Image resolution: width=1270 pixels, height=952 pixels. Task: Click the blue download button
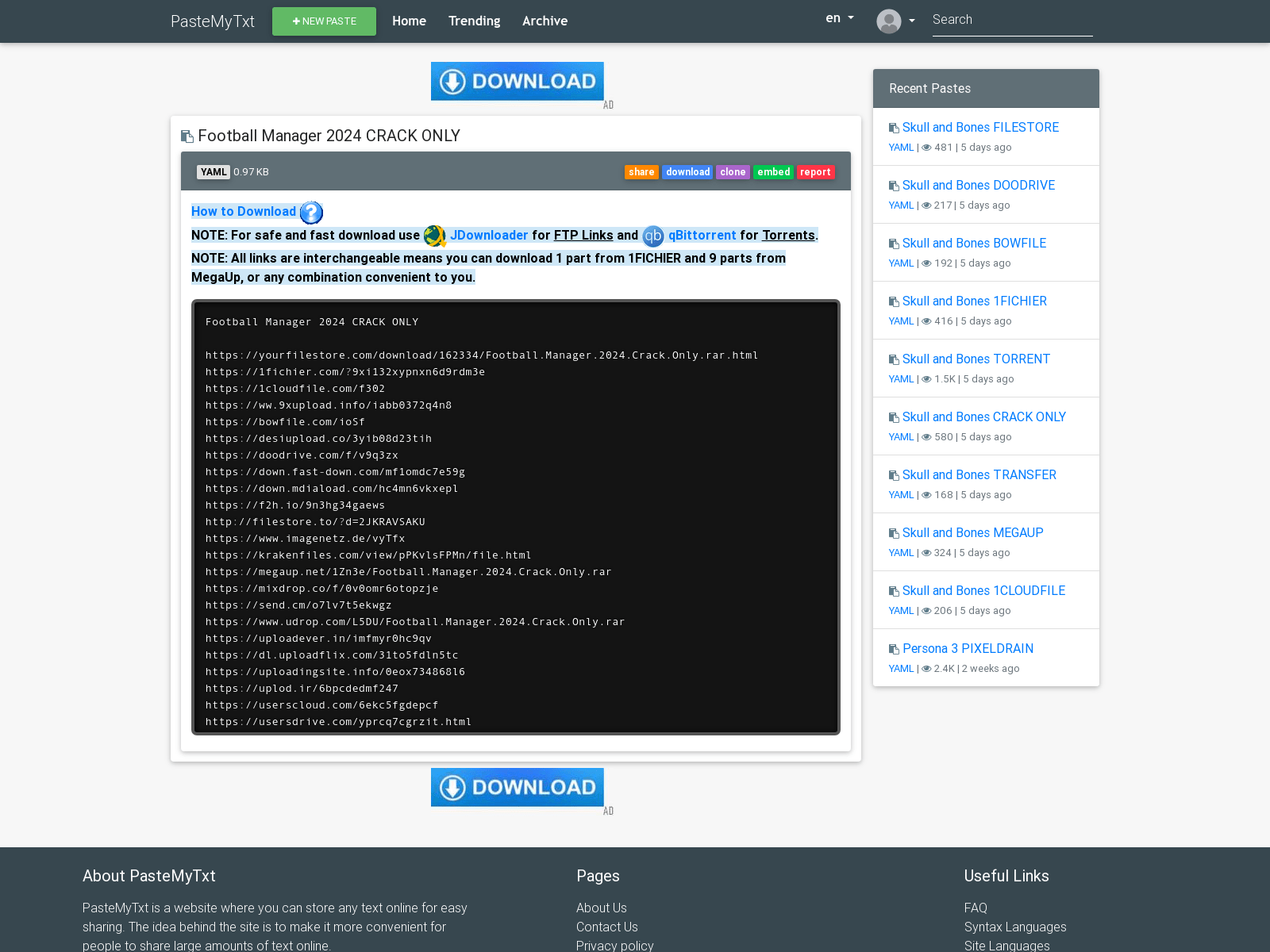tap(687, 172)
